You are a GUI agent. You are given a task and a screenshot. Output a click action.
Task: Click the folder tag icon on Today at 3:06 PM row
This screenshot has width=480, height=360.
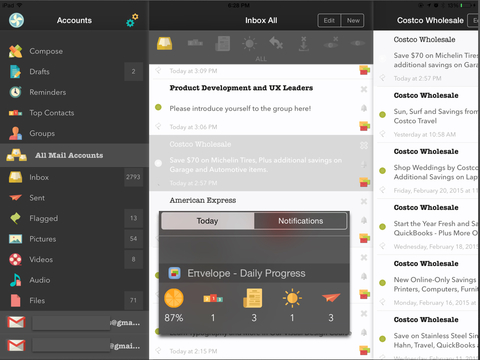365,126
